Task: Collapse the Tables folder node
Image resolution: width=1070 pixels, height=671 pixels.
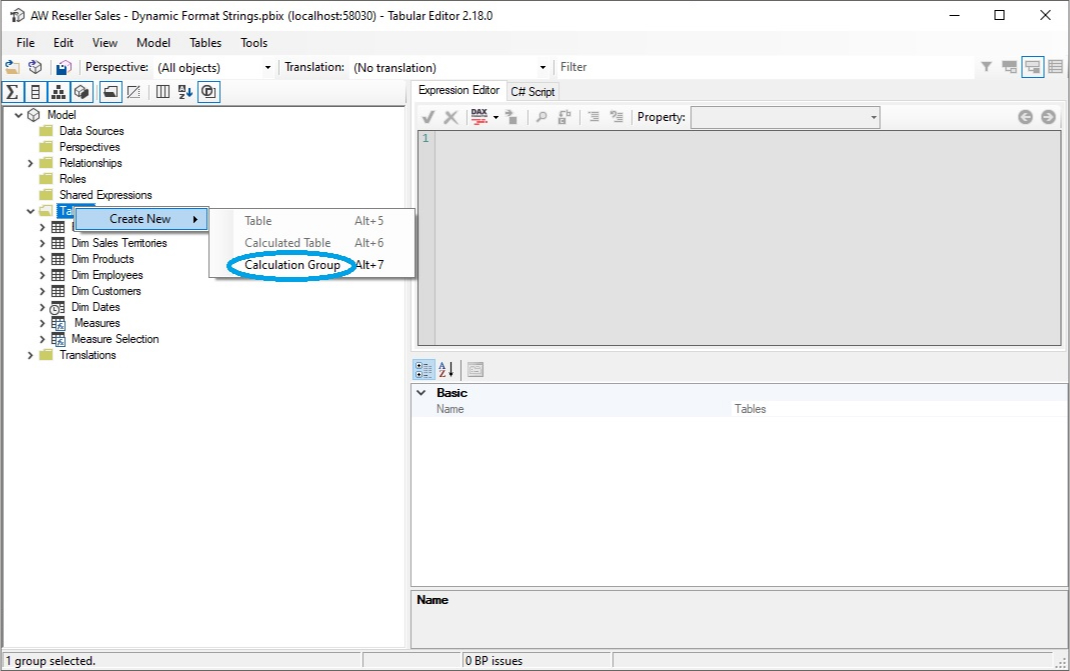Action: pos(30,210)
